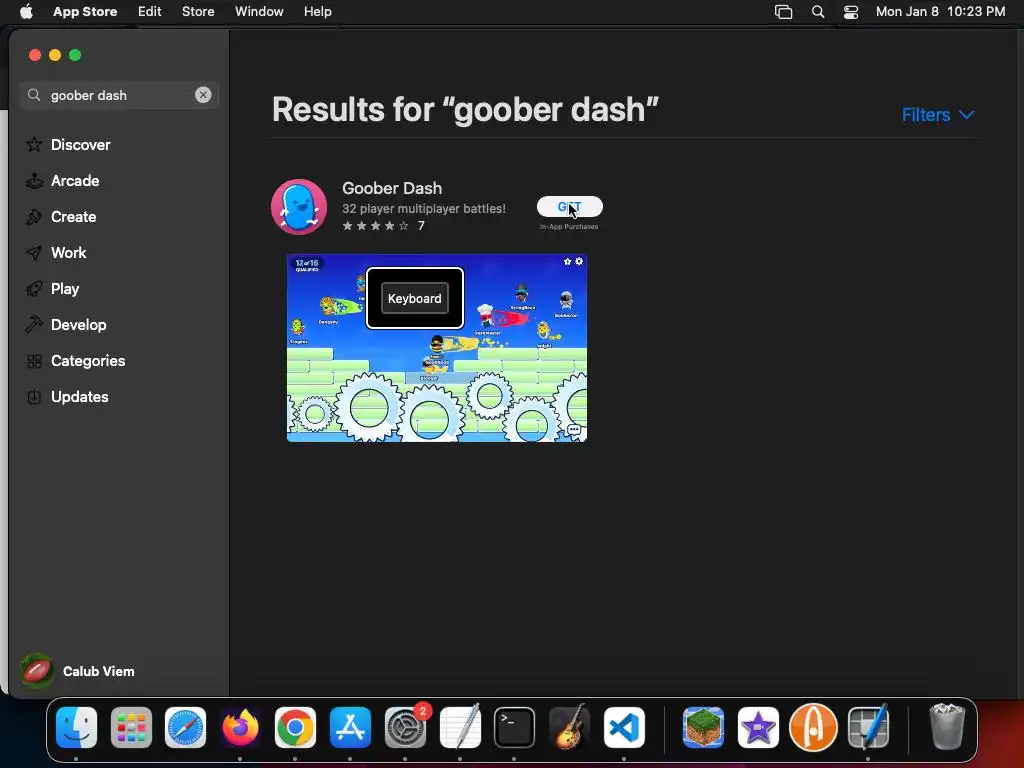The width and height of the screenshot is (1024, 768).
Task: Open Spotlight search in the menu bar
Action: (818, 12)
